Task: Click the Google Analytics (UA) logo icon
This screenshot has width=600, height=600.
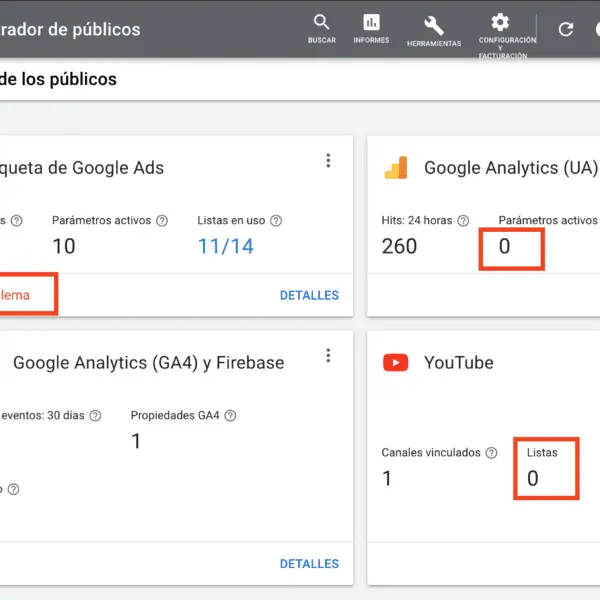Action: (x=396, y=168)
